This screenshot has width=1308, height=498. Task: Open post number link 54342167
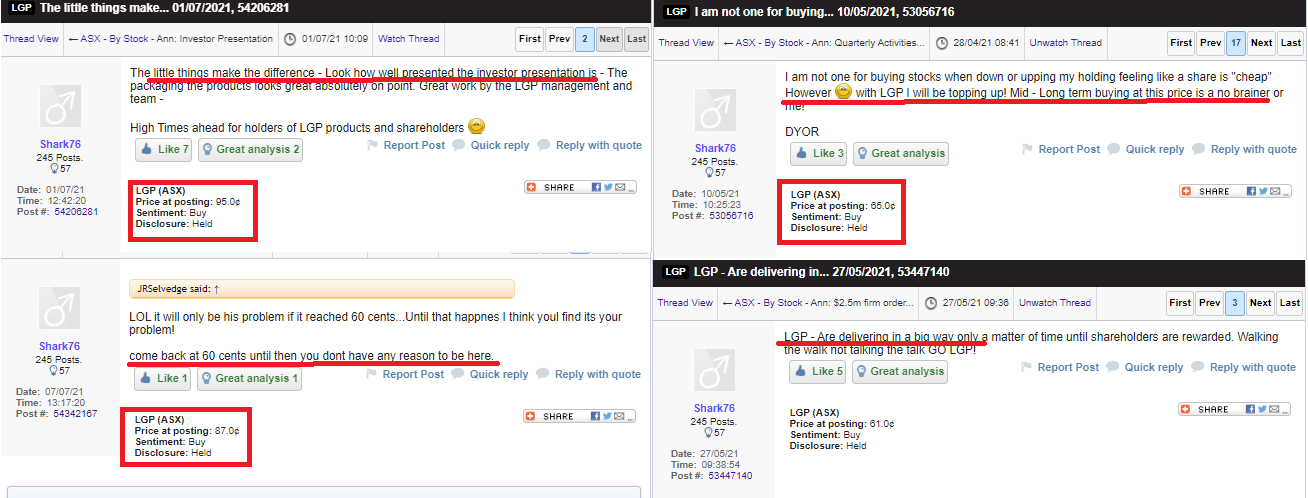point(75,413)
